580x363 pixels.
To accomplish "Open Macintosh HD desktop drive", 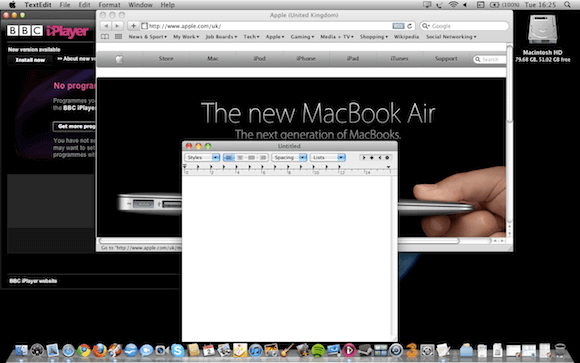I will 543,38.
